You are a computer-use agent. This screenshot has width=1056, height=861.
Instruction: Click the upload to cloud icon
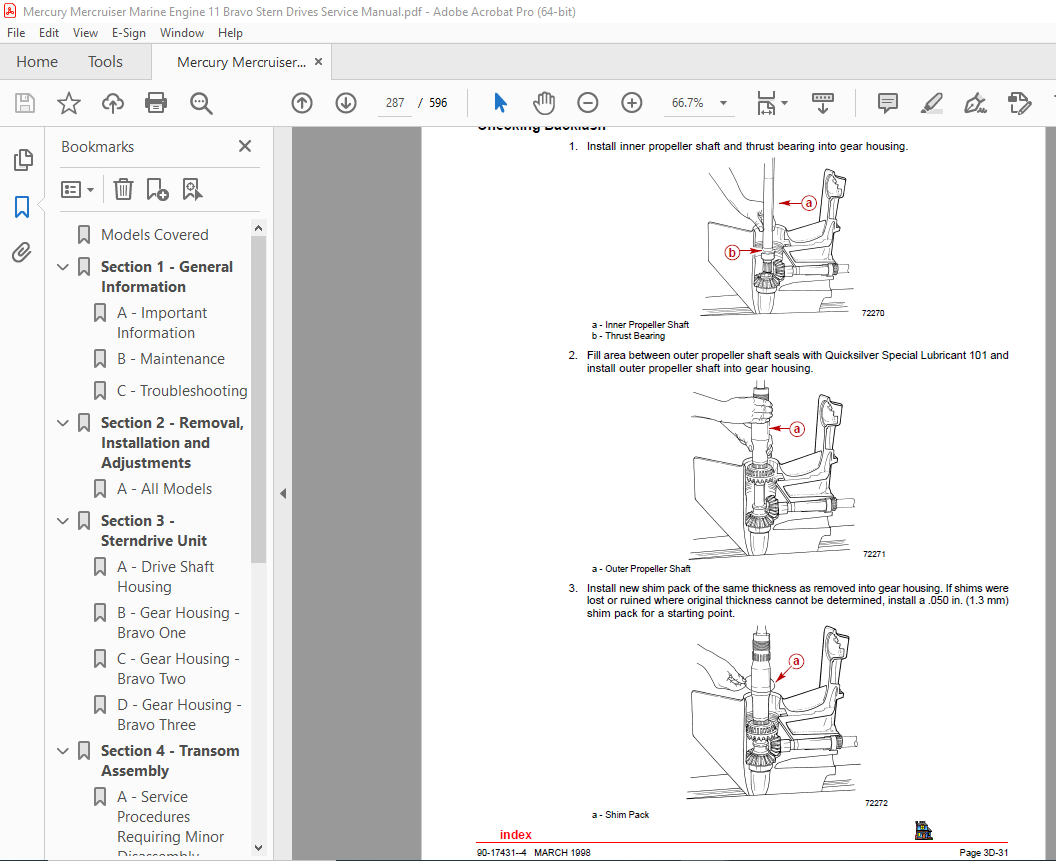coord(112,103)
